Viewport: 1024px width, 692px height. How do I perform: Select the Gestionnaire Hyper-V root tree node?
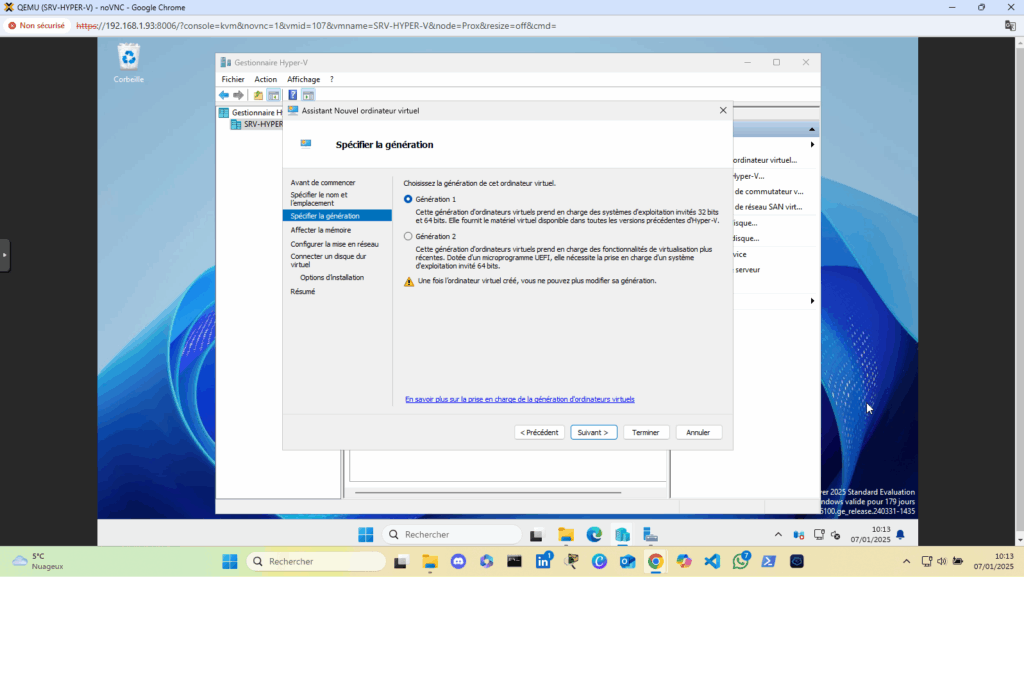point(251,112)
